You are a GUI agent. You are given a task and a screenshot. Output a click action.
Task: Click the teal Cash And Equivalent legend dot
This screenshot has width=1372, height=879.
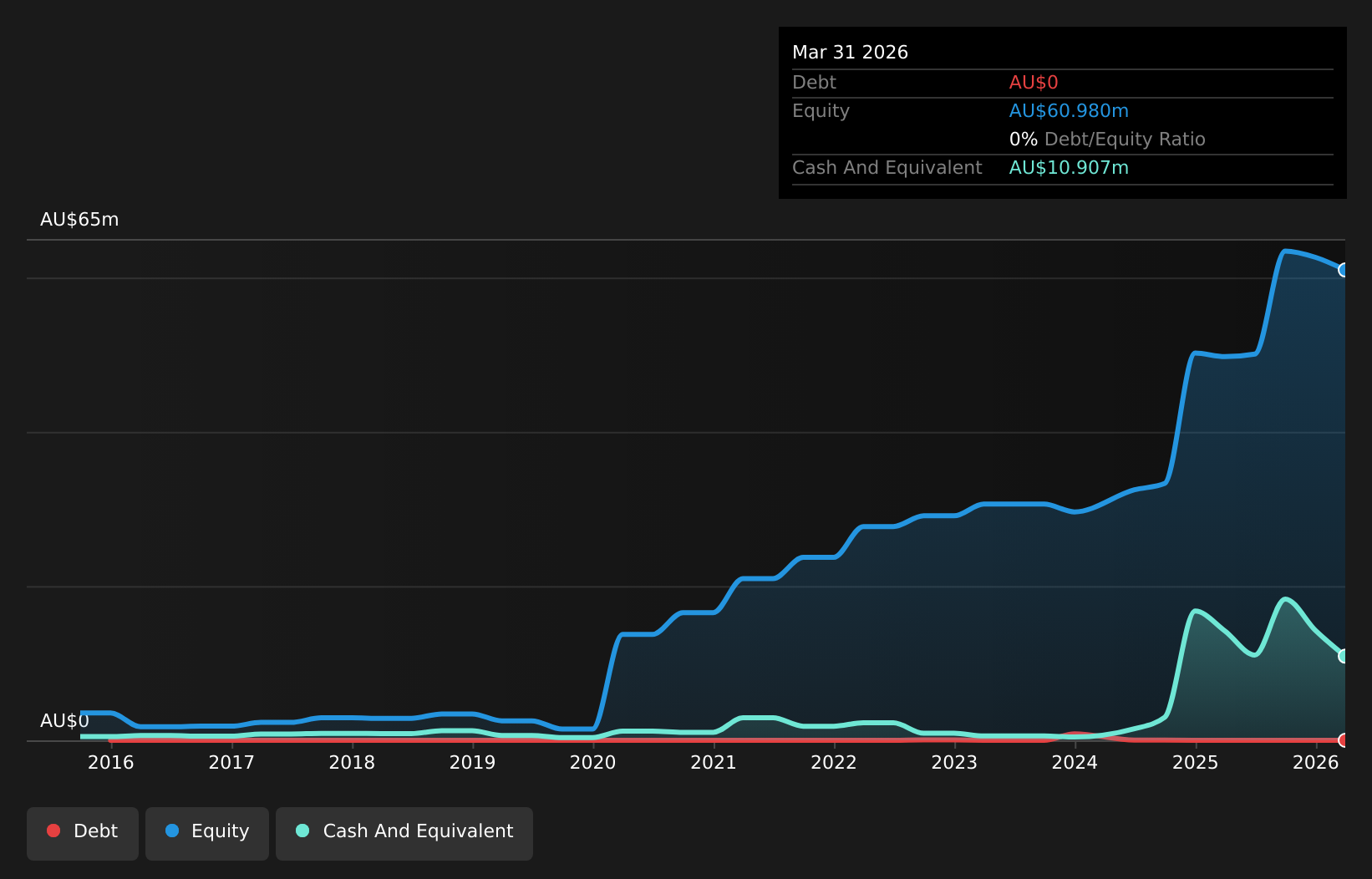(302, 831)
